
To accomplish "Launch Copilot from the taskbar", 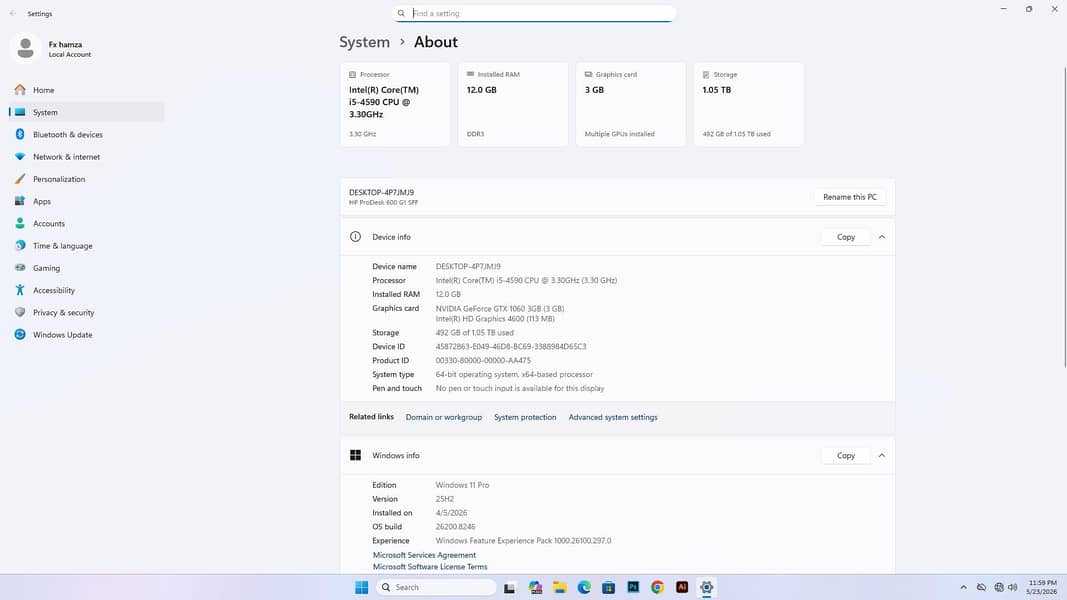I will click(535, 588).
